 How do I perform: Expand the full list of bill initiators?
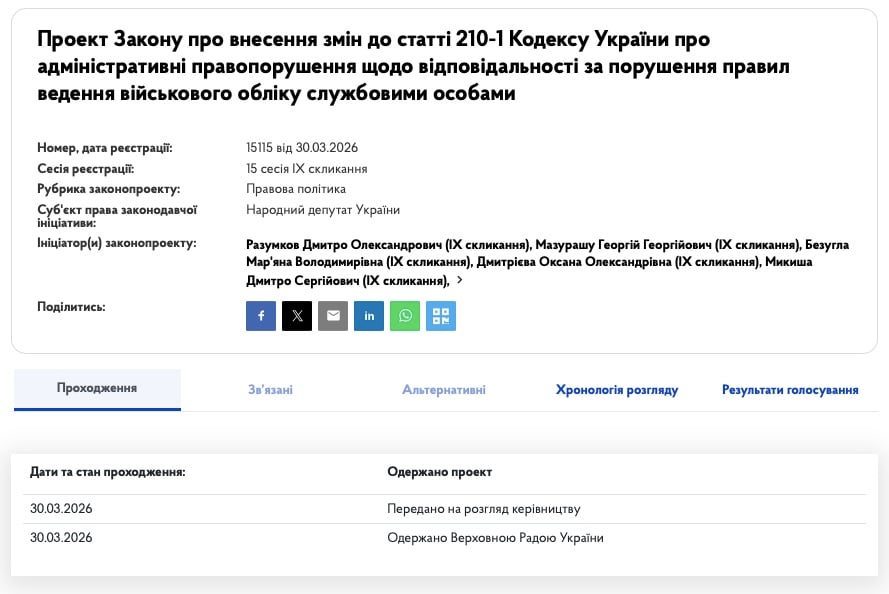(460, 281)
